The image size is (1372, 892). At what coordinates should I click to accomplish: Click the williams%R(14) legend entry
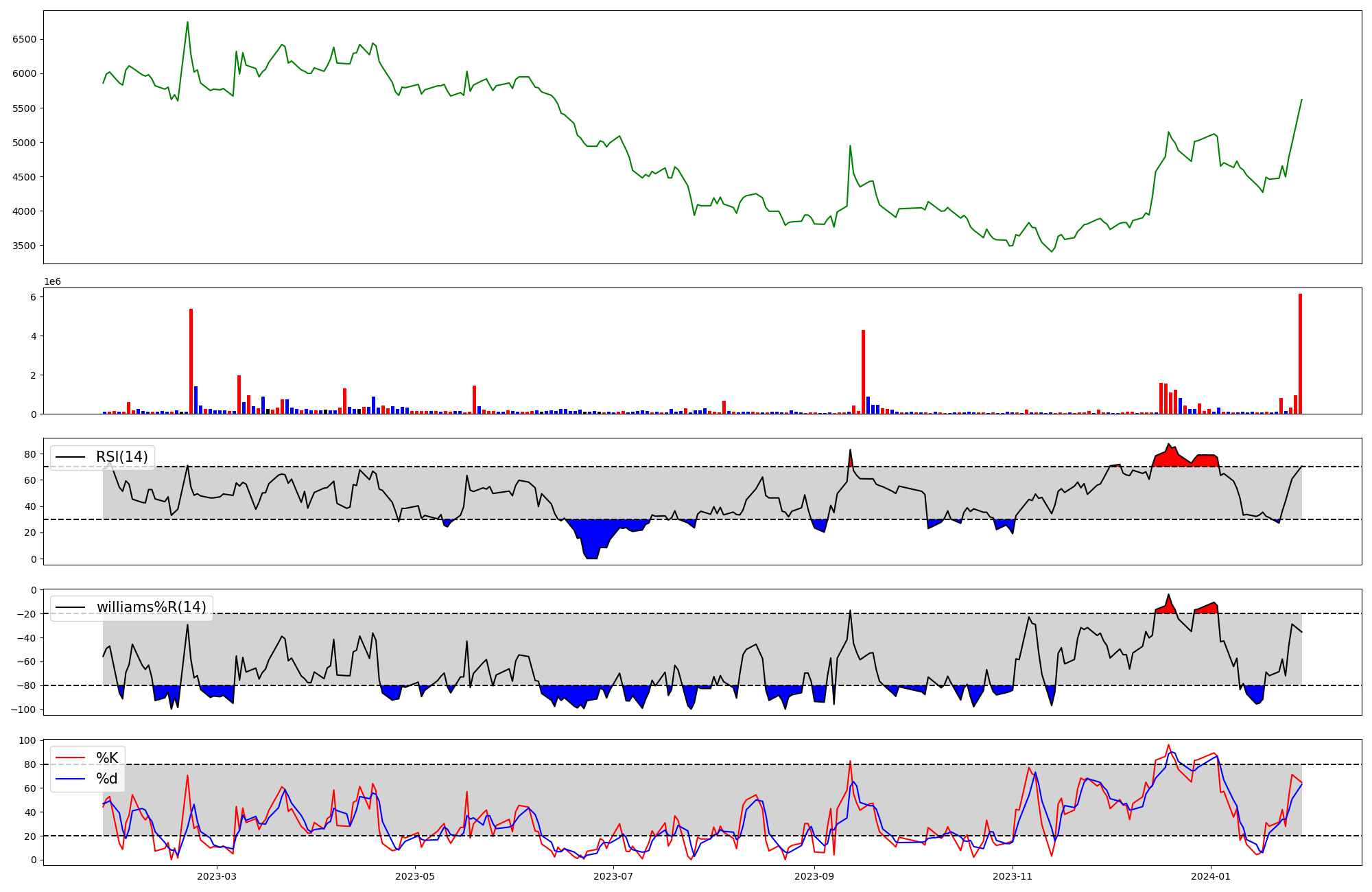pos(151,607)
